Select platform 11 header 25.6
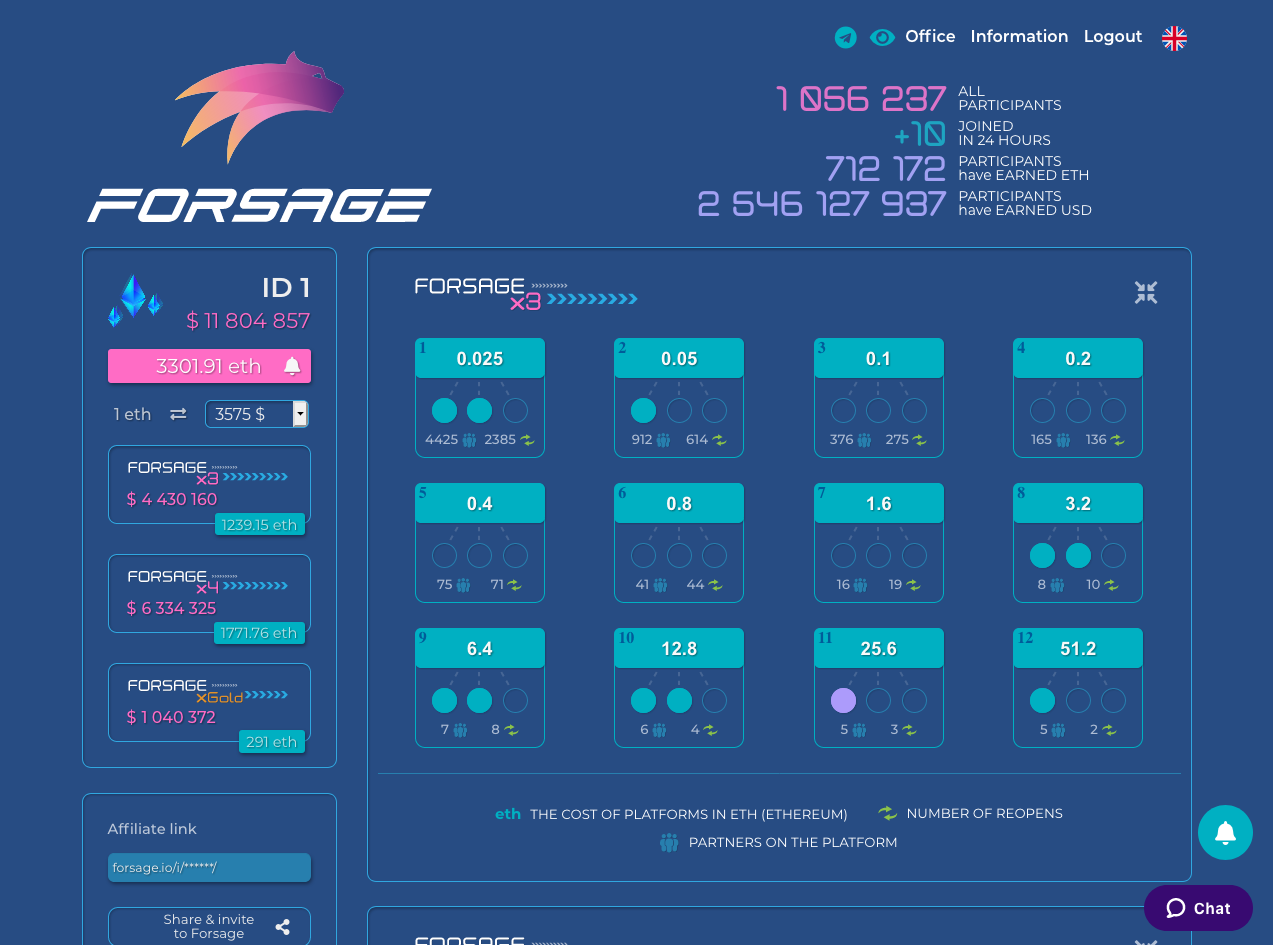Viewport: 1273px width, 945px height. click(x=879, y=648)
